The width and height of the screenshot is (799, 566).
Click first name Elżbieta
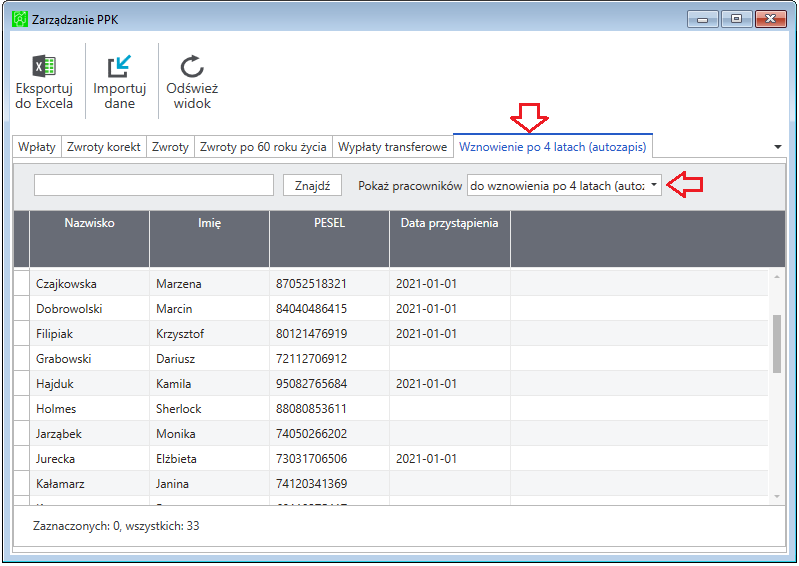[176, 459]
